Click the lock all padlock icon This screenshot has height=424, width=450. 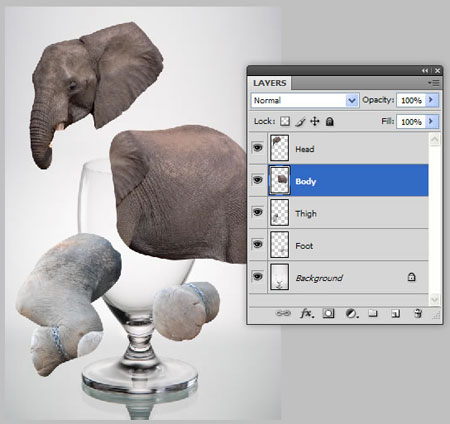point(330,121)
